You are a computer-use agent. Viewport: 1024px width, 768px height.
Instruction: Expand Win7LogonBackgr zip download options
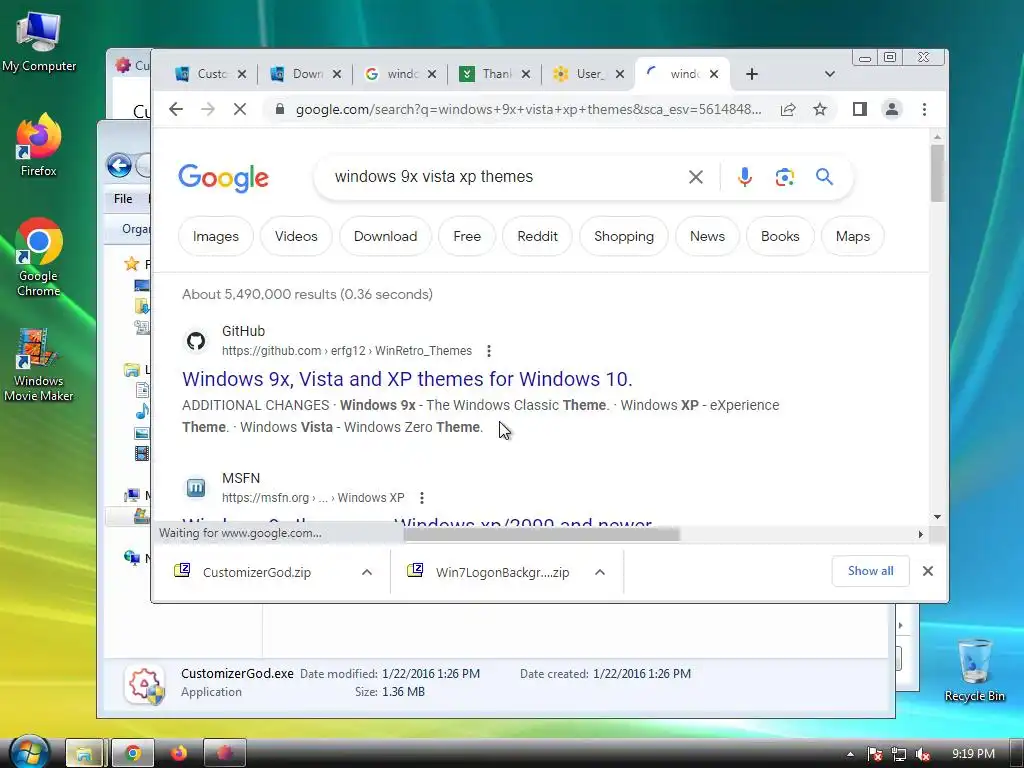[x=600, y=572]
